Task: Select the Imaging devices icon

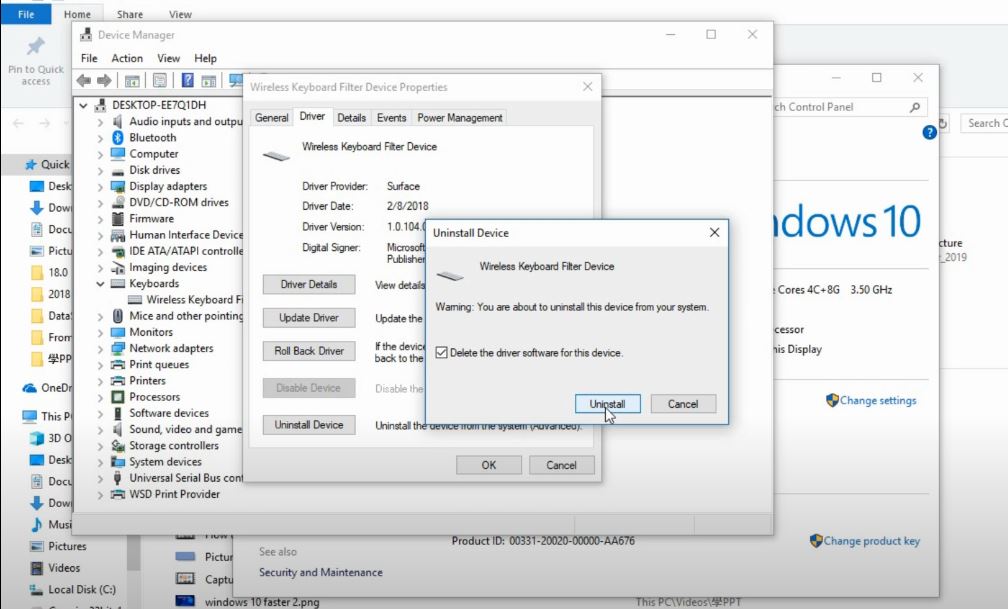Action: (x=118, y=268)
